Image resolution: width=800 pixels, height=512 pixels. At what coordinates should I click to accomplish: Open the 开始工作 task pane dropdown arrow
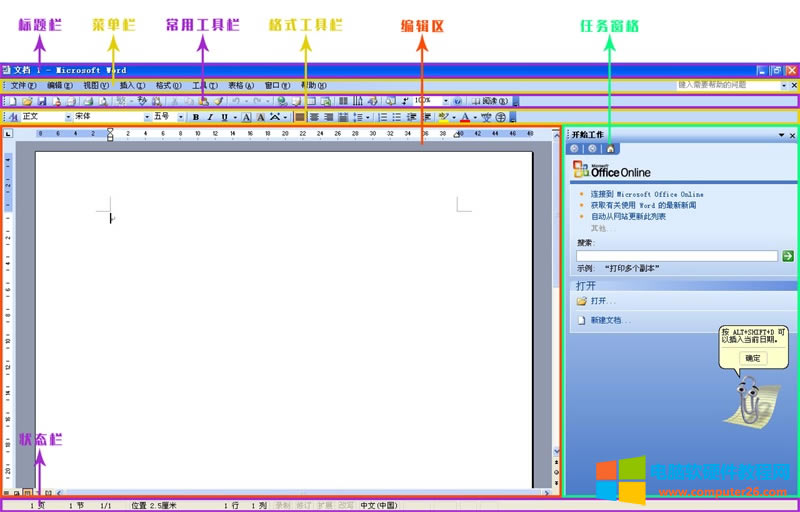point(782,135)
